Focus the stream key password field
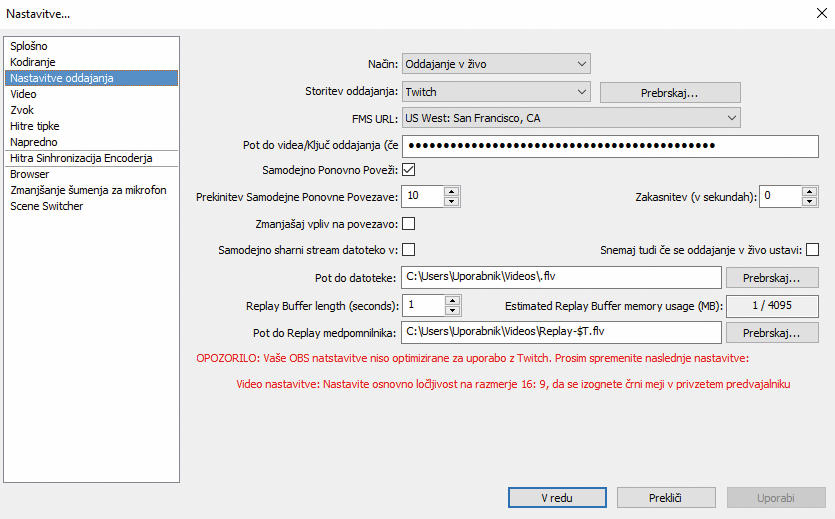Image resolution: width=835 pixels, height=519 pixels. point(610,146)
